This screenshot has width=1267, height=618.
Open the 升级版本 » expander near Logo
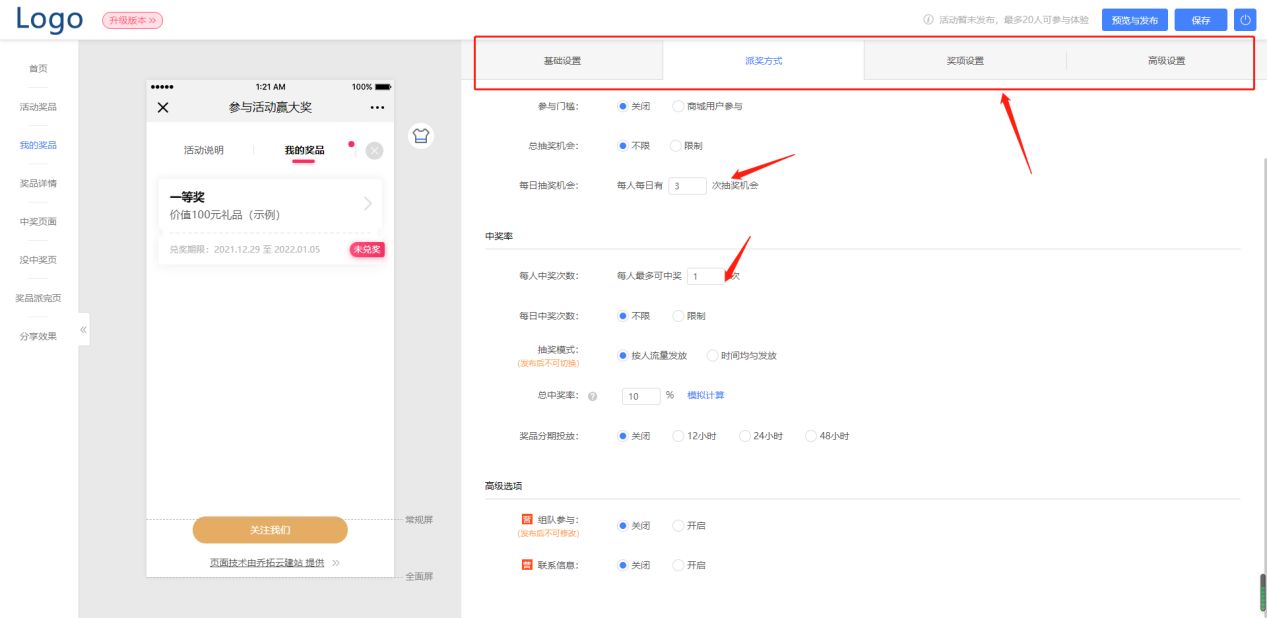pyautogui.click(x=130, y=19)
